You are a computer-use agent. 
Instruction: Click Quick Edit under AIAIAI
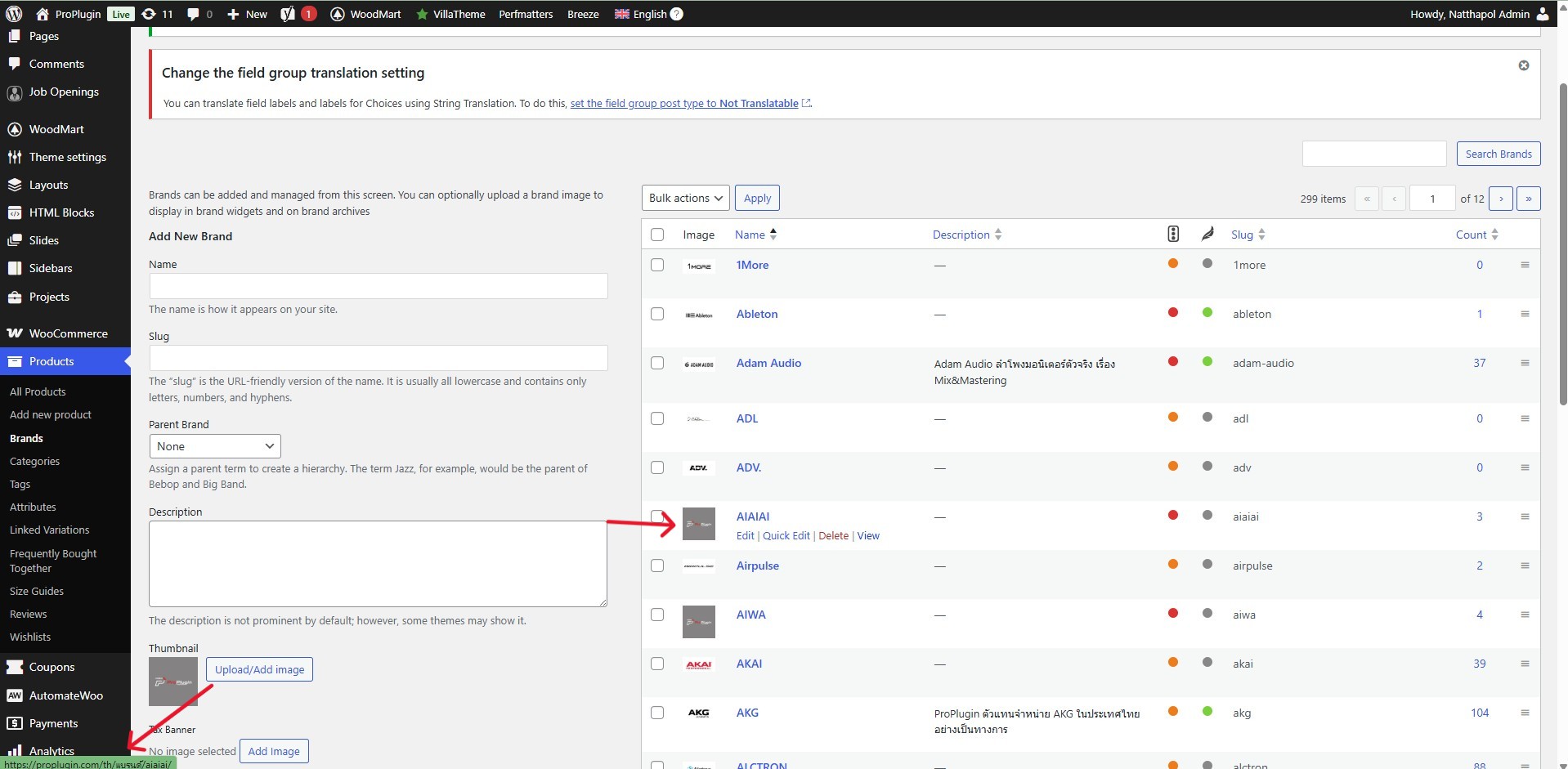(x=786, y=536)
